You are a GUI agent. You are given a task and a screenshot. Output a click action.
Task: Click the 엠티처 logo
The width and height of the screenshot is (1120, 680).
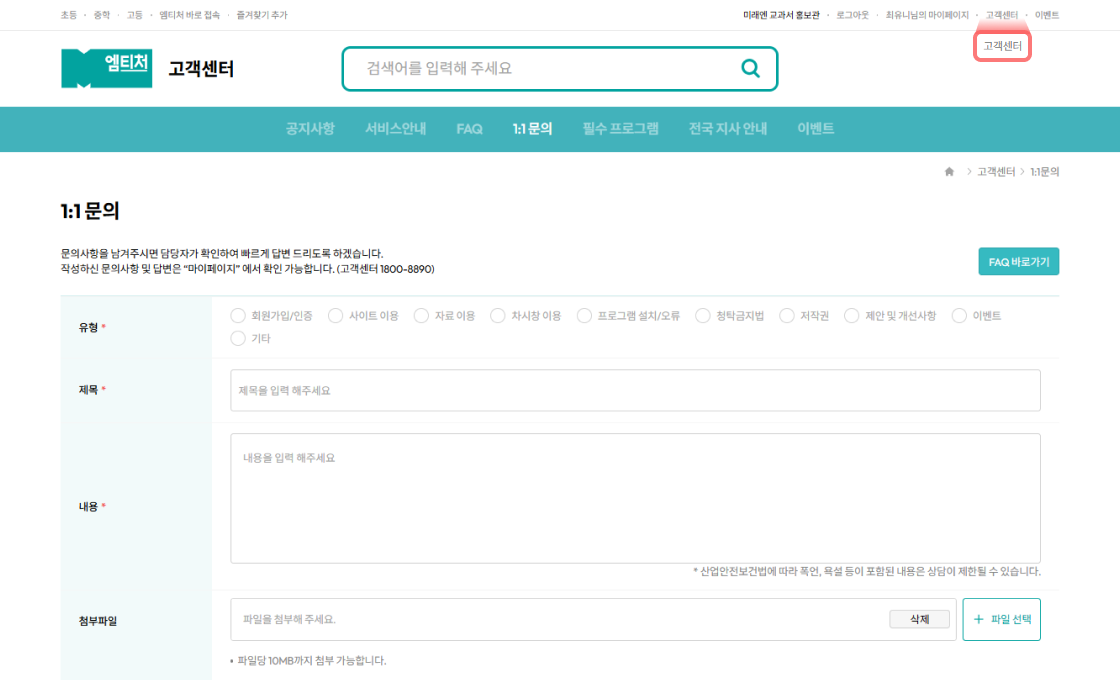click(107, 68)
